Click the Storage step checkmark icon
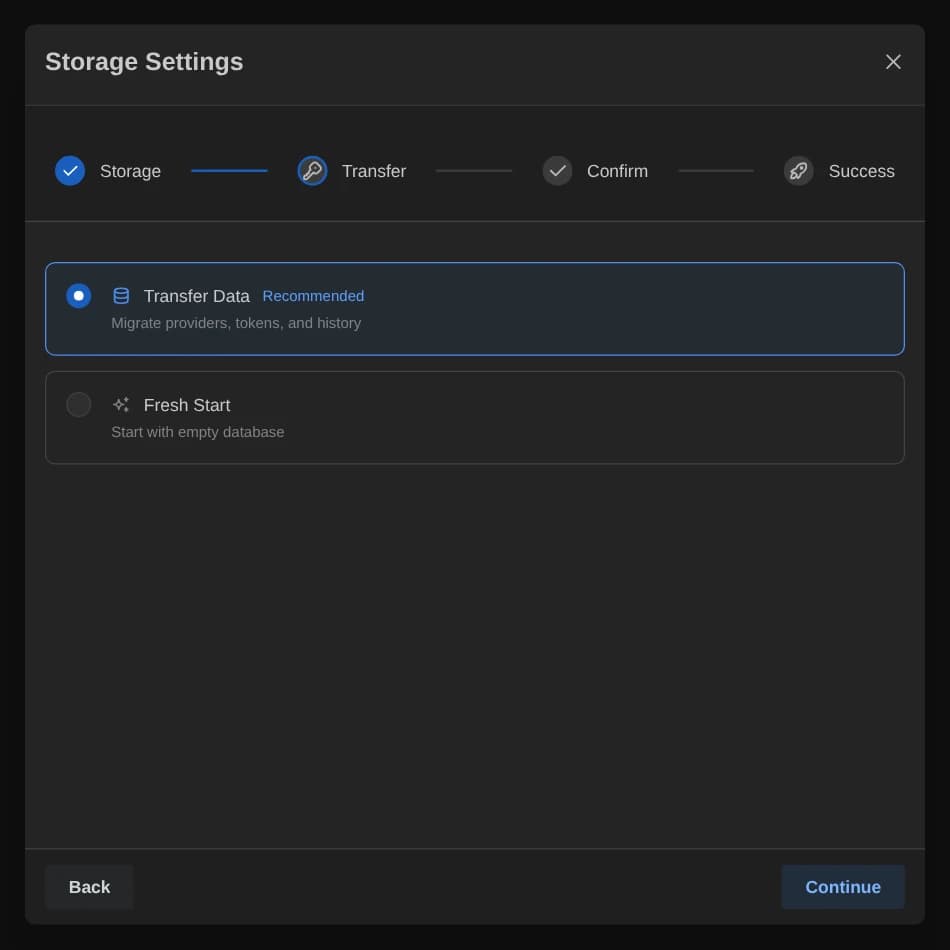The height and width of the screenshot is (950, 950). [70, 171]
